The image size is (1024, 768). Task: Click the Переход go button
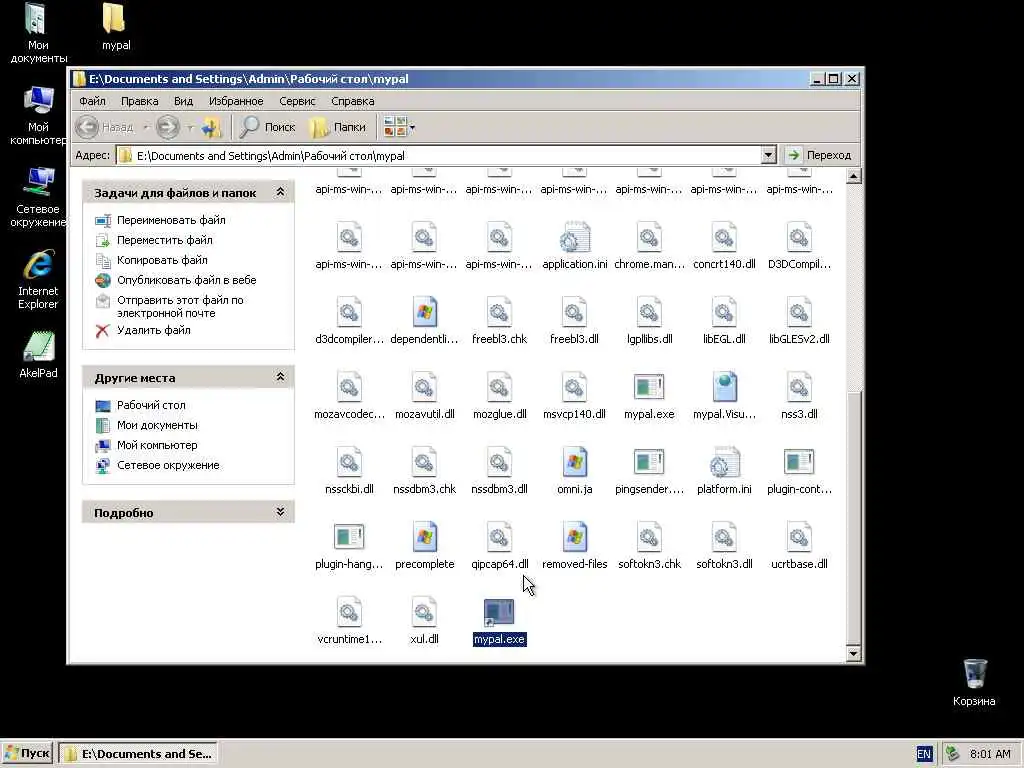coord(820,155)
